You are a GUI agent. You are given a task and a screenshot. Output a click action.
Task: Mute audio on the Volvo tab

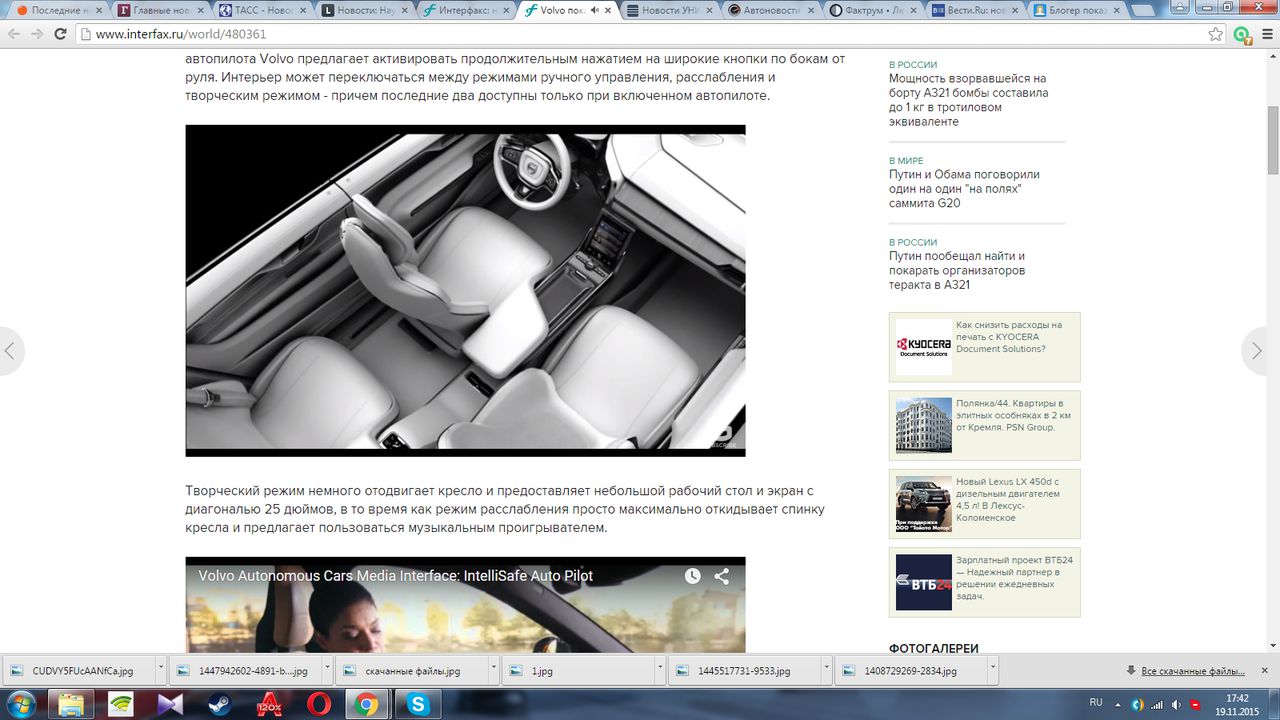(x=594, y=10)
